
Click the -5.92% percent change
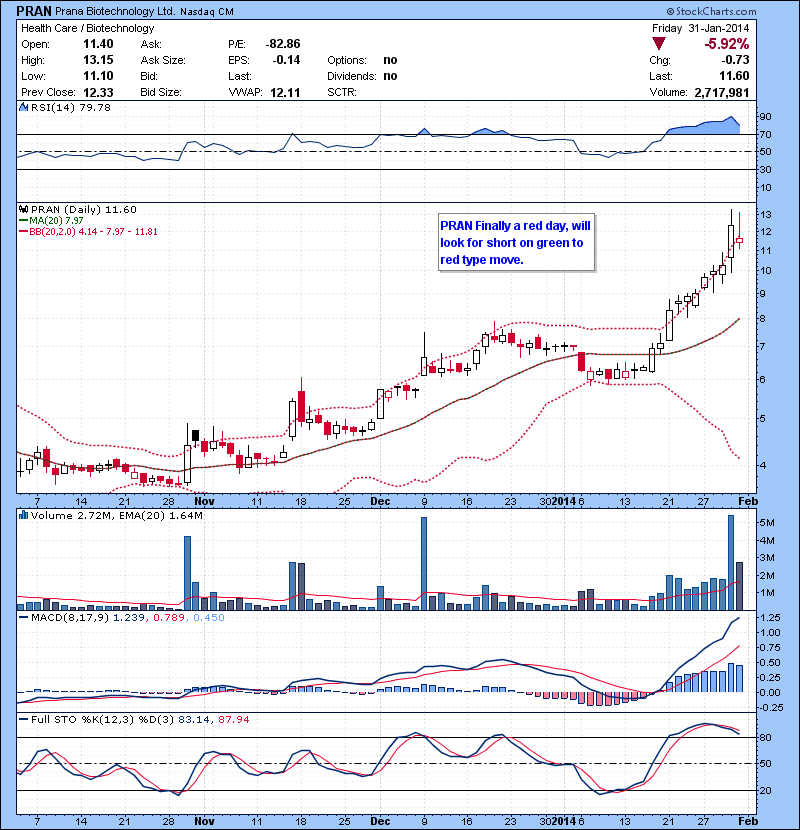(x=726, y=44)
